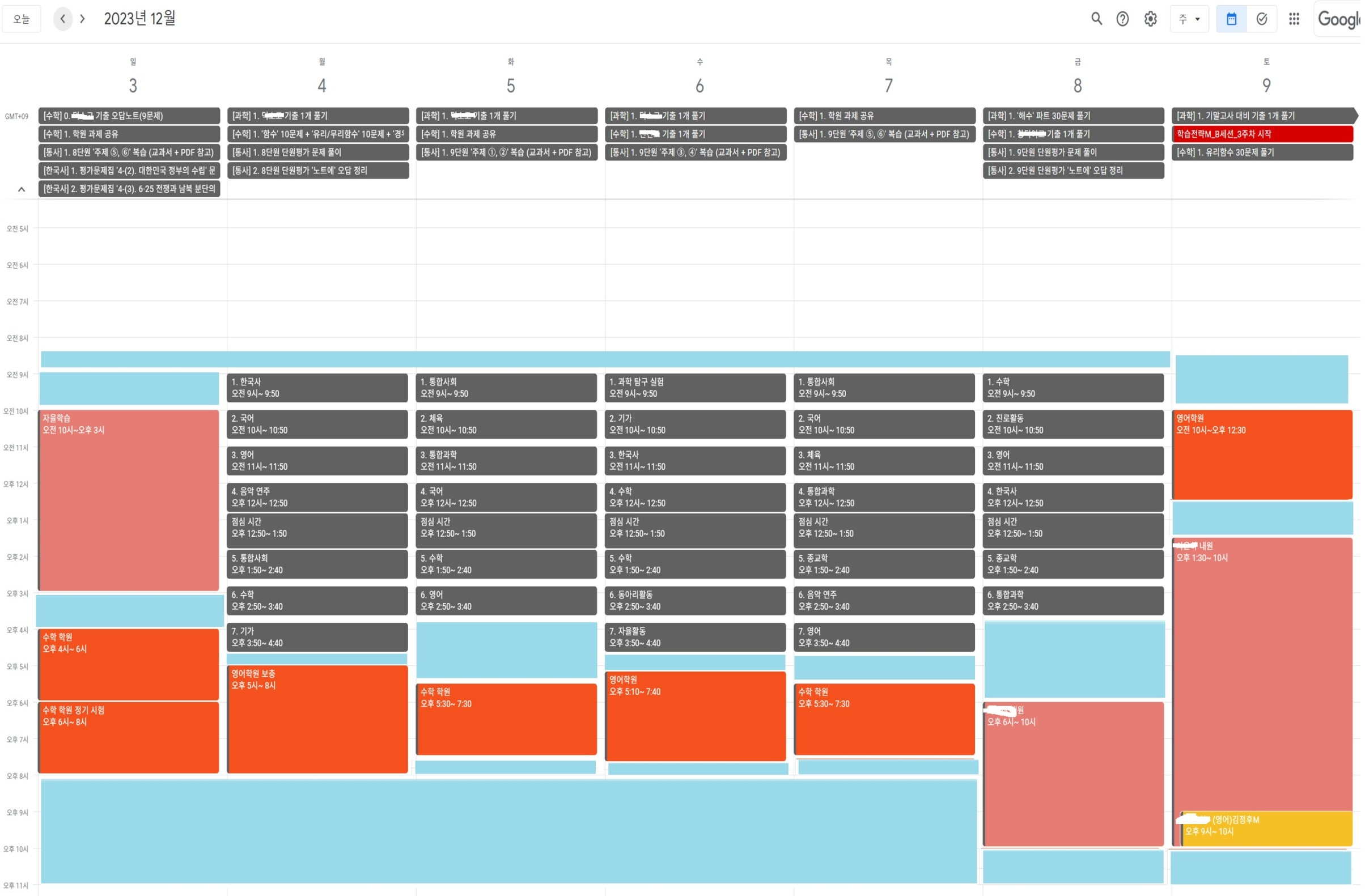Open Sunday [한국사] 2. 평가문제집 task
Image resolution: width=1365 pixels, height=896 pixels.
click(x=129, y=189)
